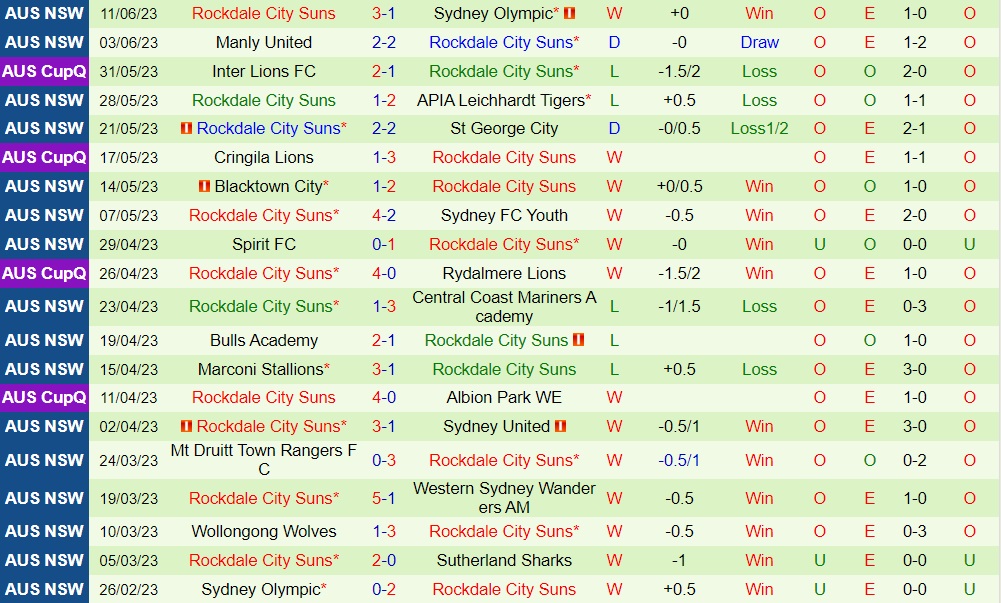Click the AUS CupQ badge on the 31/05/23 row
Screen dimensions: 1001x603
pos(45,72)
